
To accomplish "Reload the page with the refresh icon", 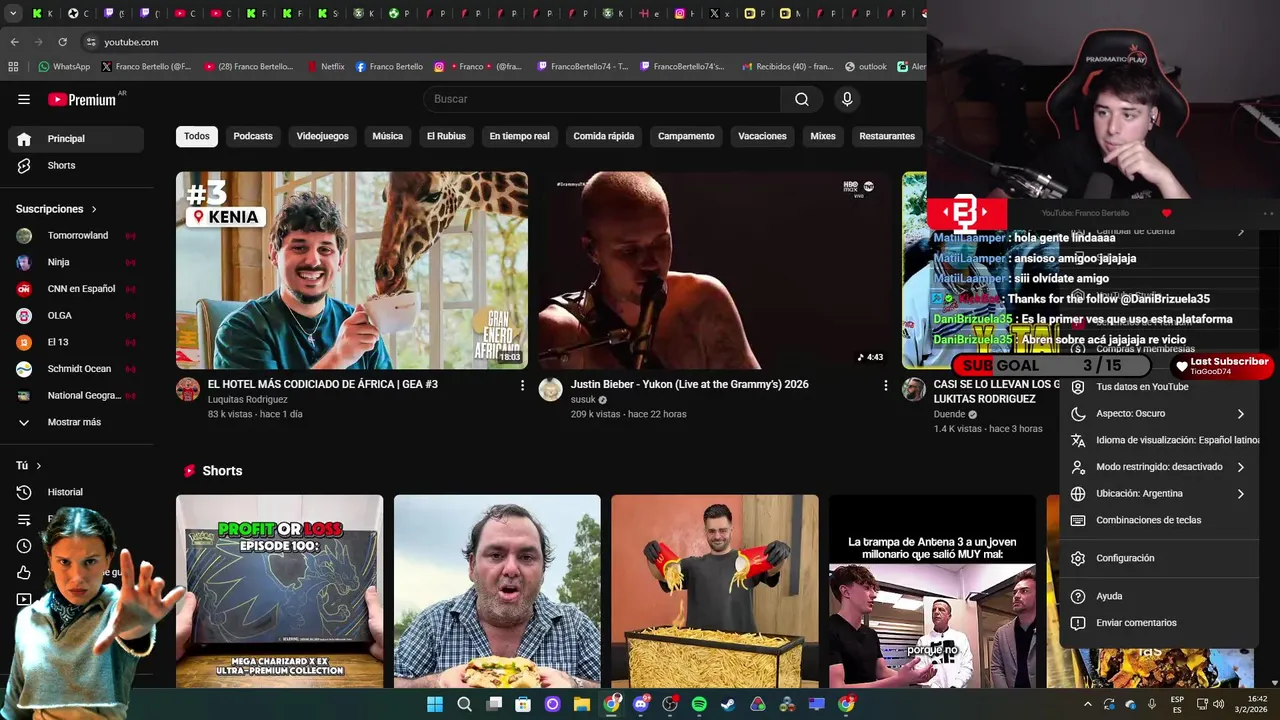I will (62, 42).
